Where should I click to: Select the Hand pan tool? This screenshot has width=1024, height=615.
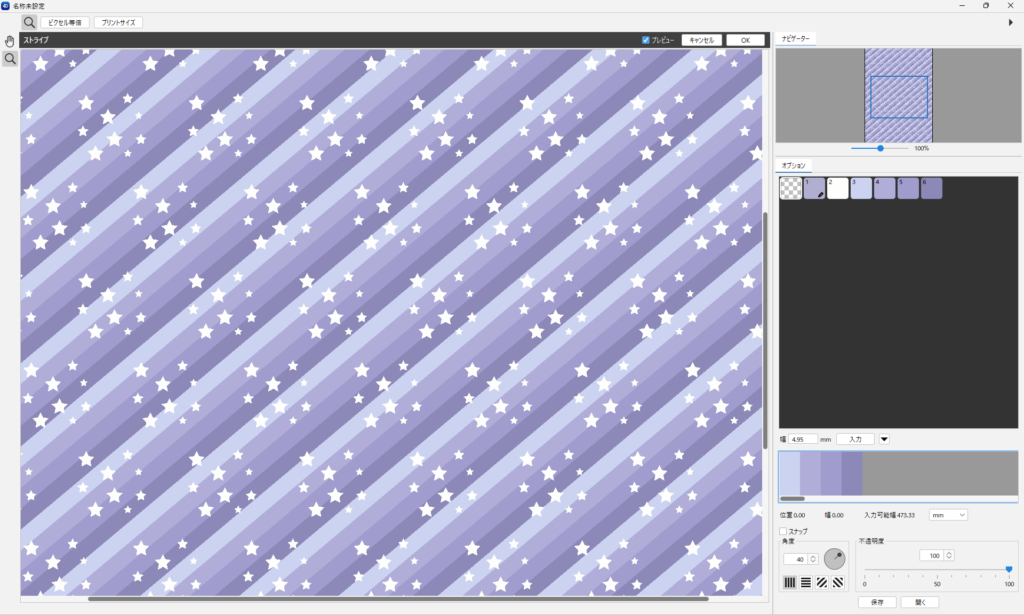tap(10, 41)
